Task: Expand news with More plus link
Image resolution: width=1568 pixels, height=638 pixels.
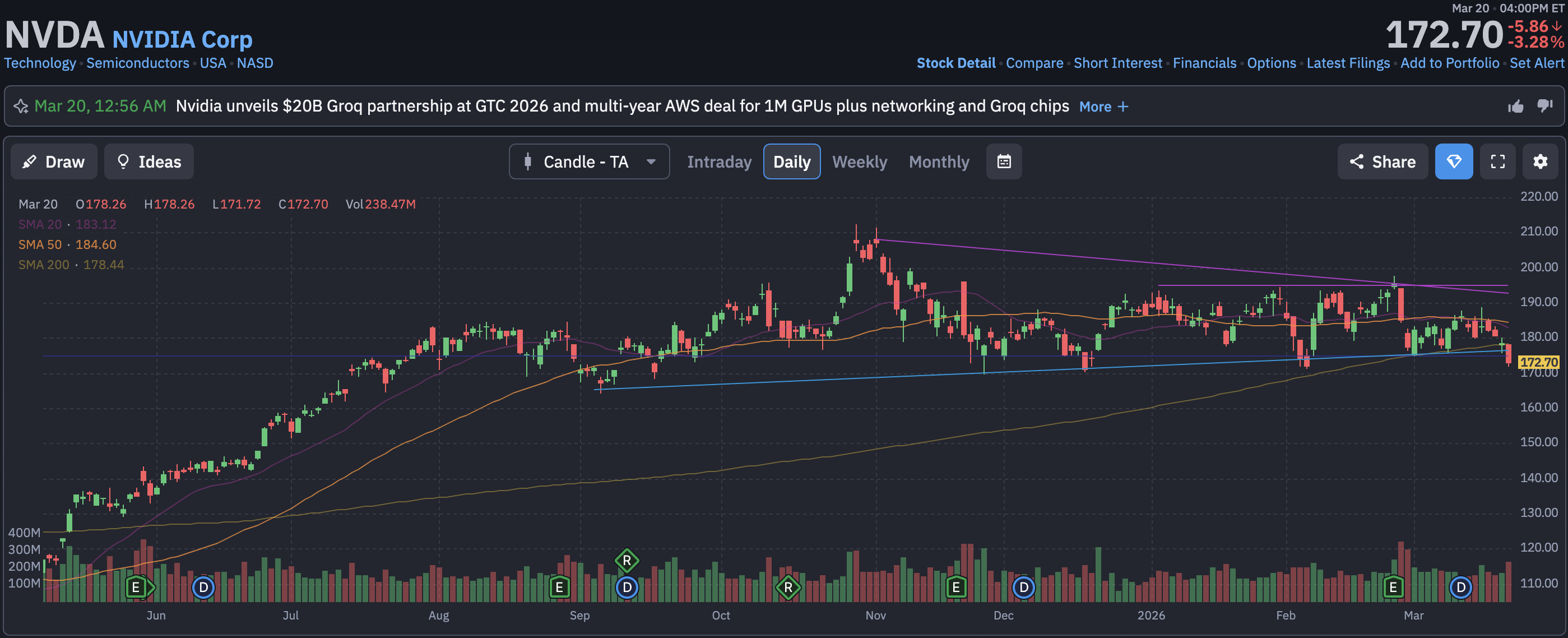Action: pyautogui.click(x=1103, y=107)
